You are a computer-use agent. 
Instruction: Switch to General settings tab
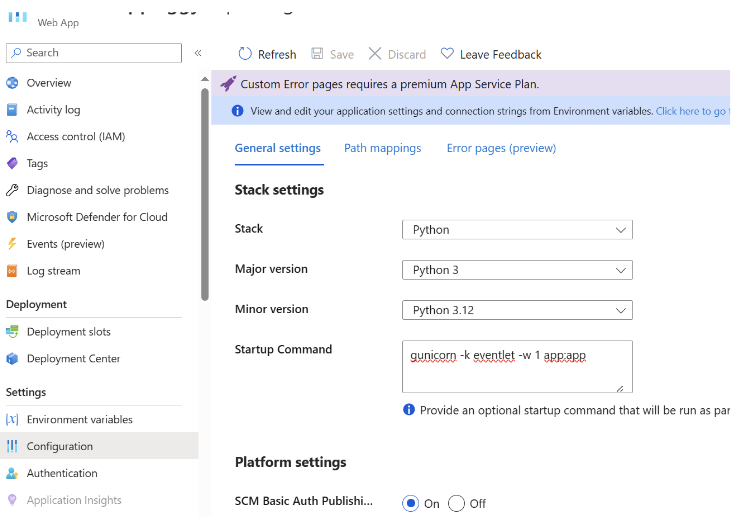[278, 148]
